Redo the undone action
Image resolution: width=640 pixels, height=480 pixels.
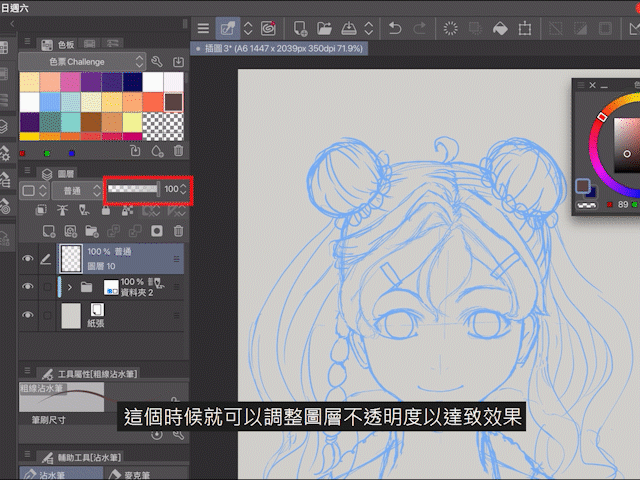(x=419, y=29)
